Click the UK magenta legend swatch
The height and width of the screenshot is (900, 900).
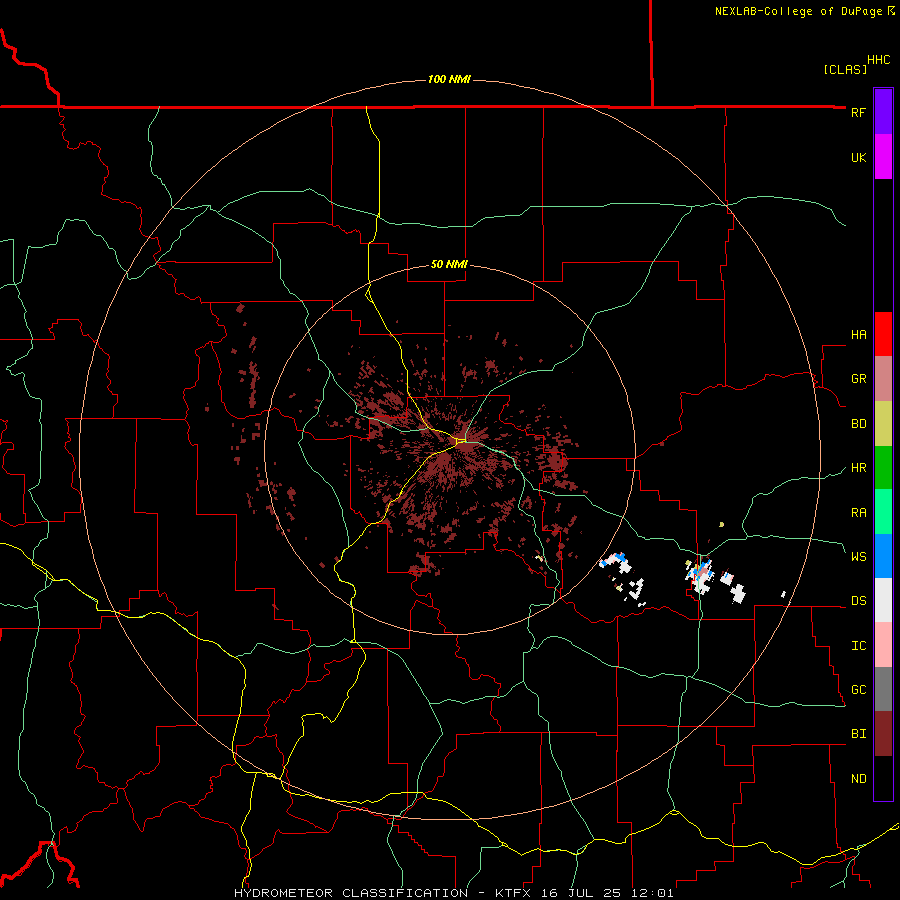[883, 157]
